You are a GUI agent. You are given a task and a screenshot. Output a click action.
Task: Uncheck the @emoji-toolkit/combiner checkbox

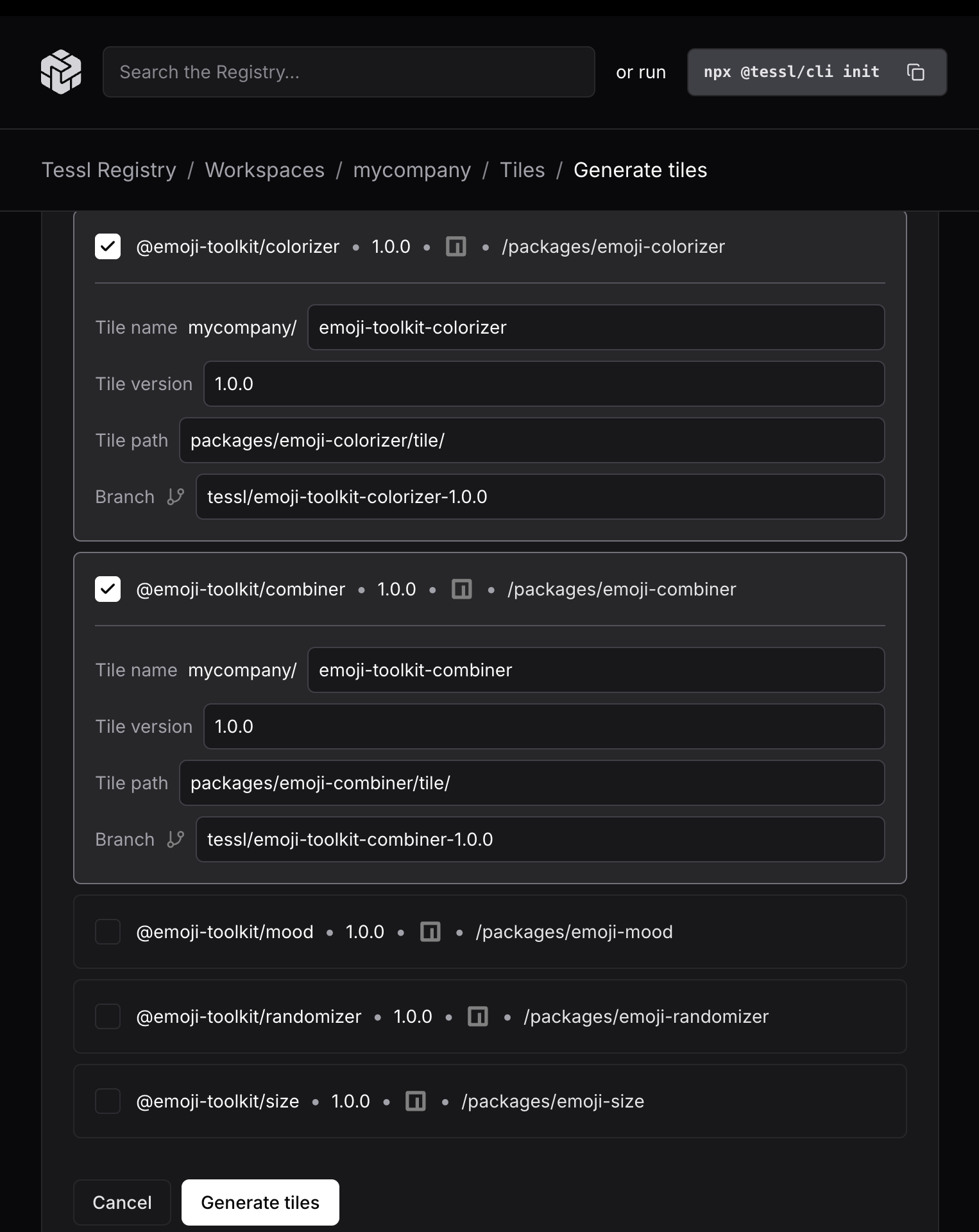tap(108, 589)
